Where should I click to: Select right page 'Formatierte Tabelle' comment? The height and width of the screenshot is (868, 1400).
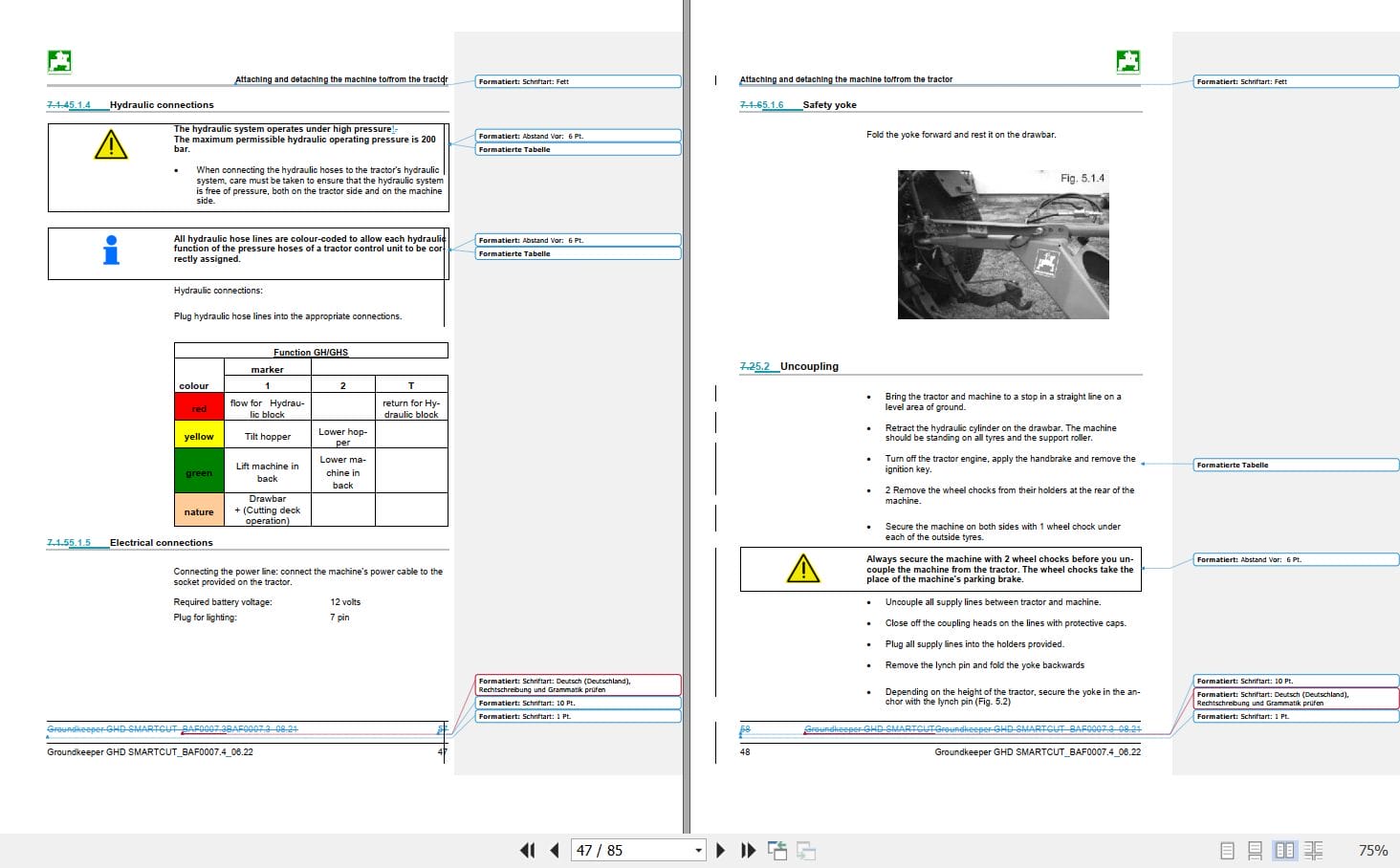1296,465
